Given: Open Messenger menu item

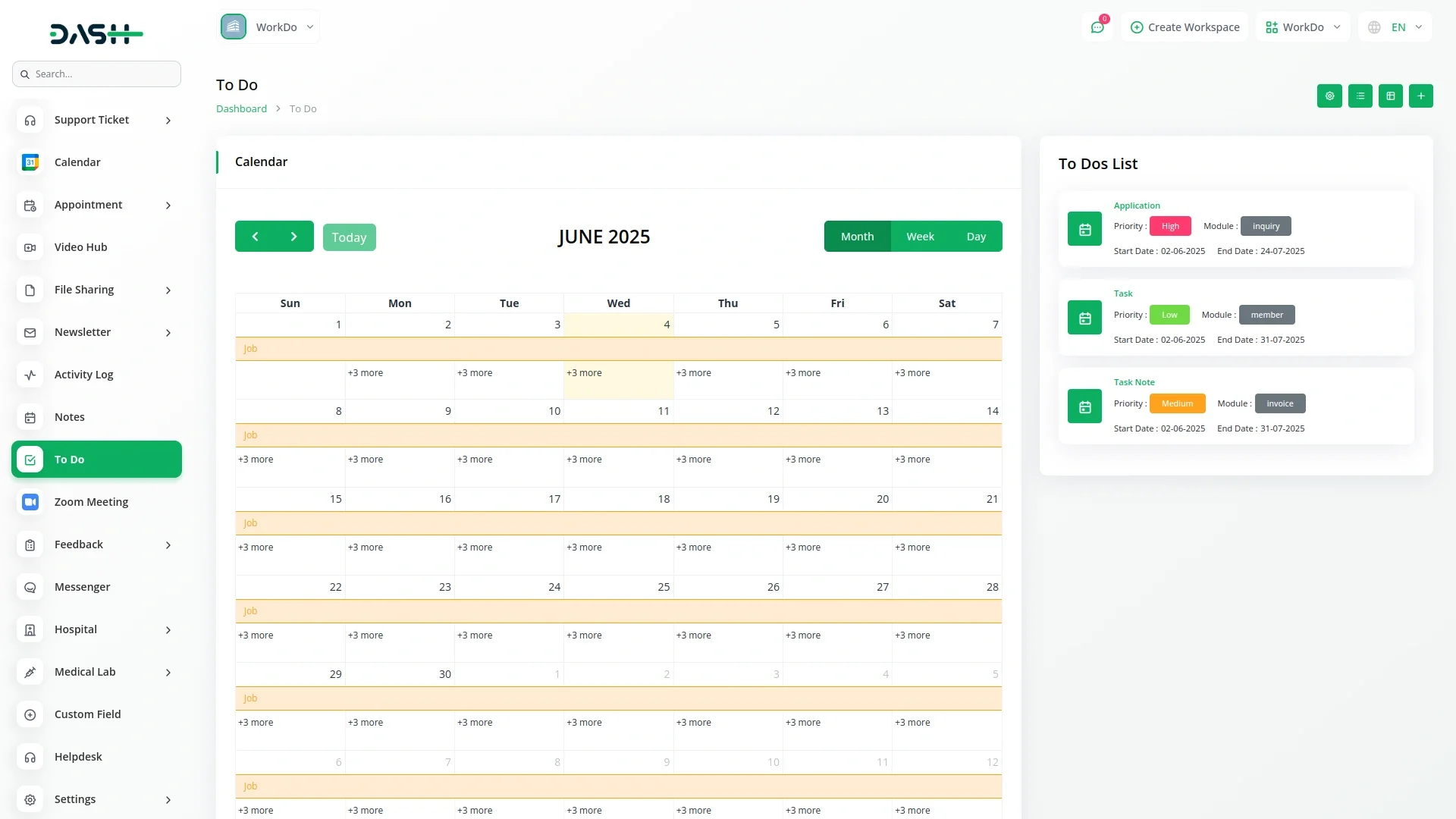Looking at the screenshot, I should (82, 587).
